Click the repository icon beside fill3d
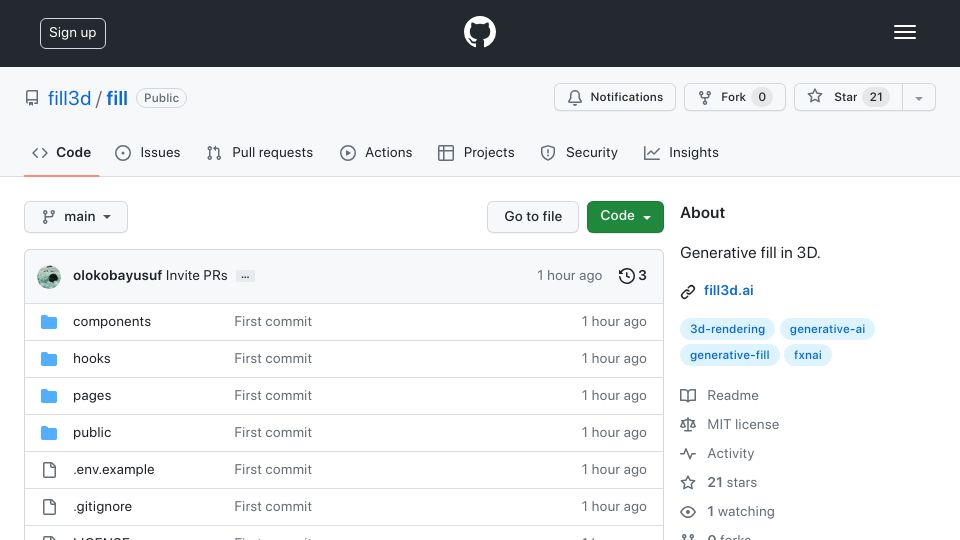Viewport: 960px width, 540px height. pos(32,98)
